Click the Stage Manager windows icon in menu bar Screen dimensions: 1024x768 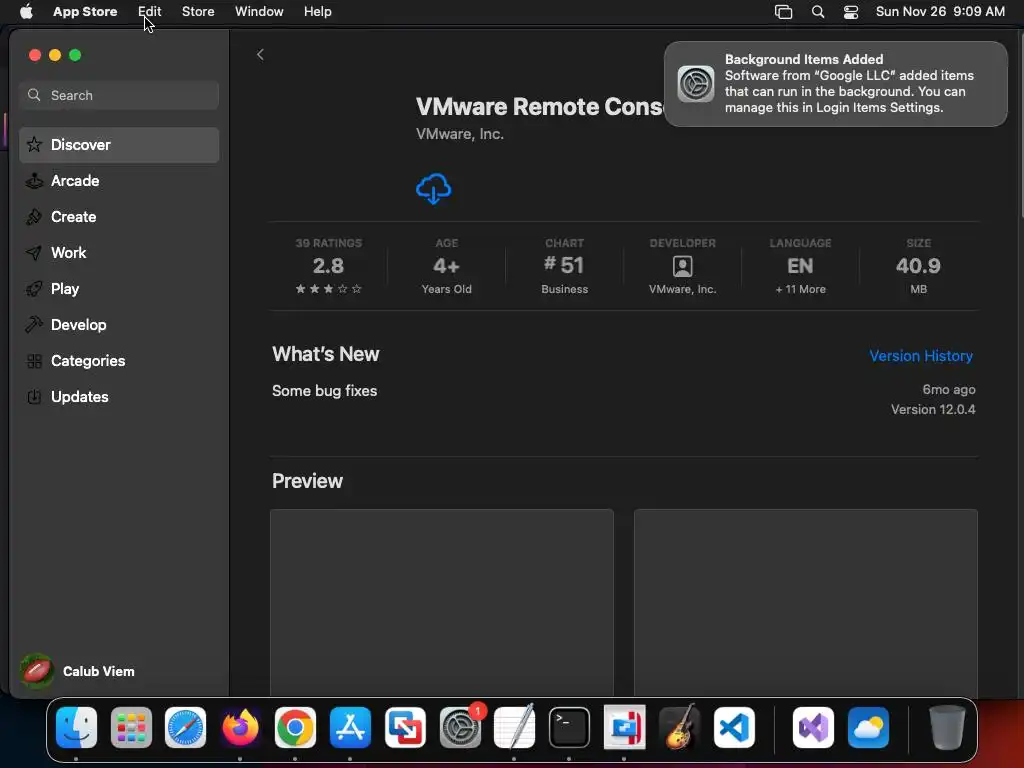(x=783, y=12)
